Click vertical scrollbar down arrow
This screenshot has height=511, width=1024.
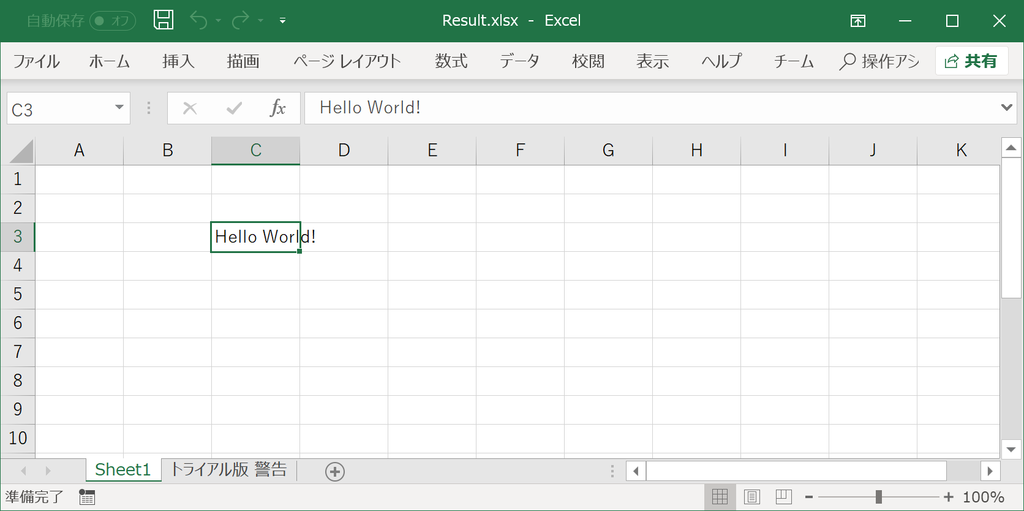point(1011,449)
